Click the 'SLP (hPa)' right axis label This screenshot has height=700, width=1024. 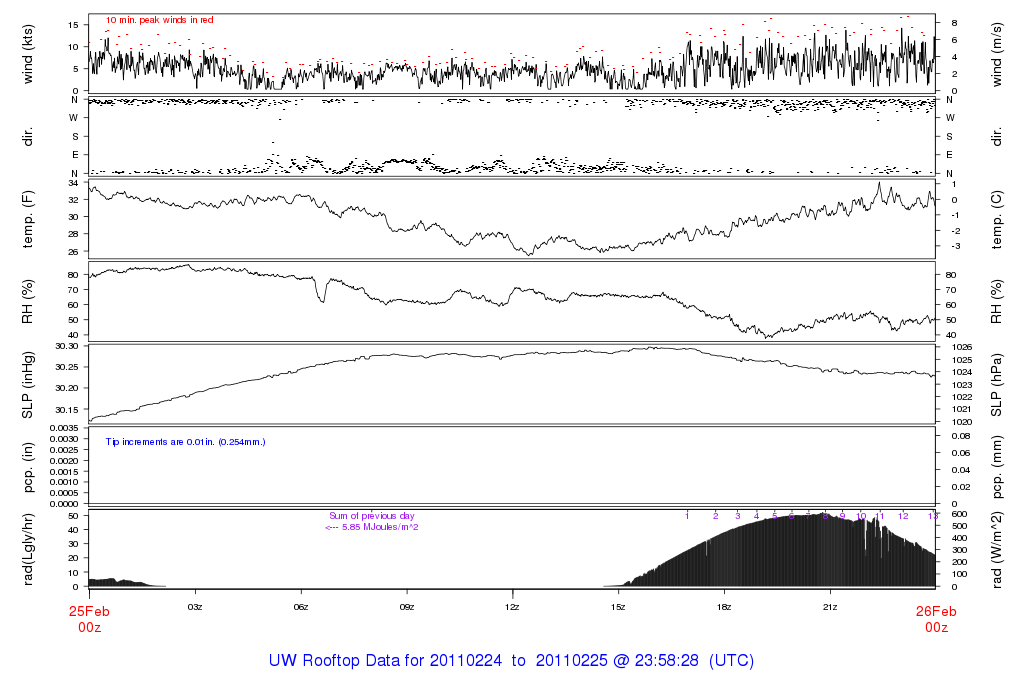click(996, 385)
